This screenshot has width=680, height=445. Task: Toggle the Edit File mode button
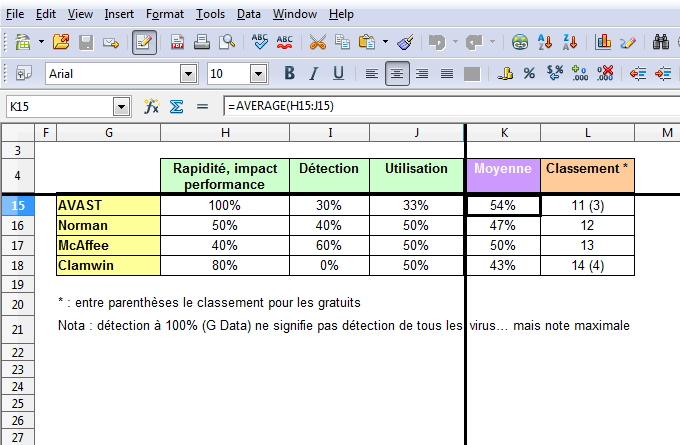pos(144,43)
